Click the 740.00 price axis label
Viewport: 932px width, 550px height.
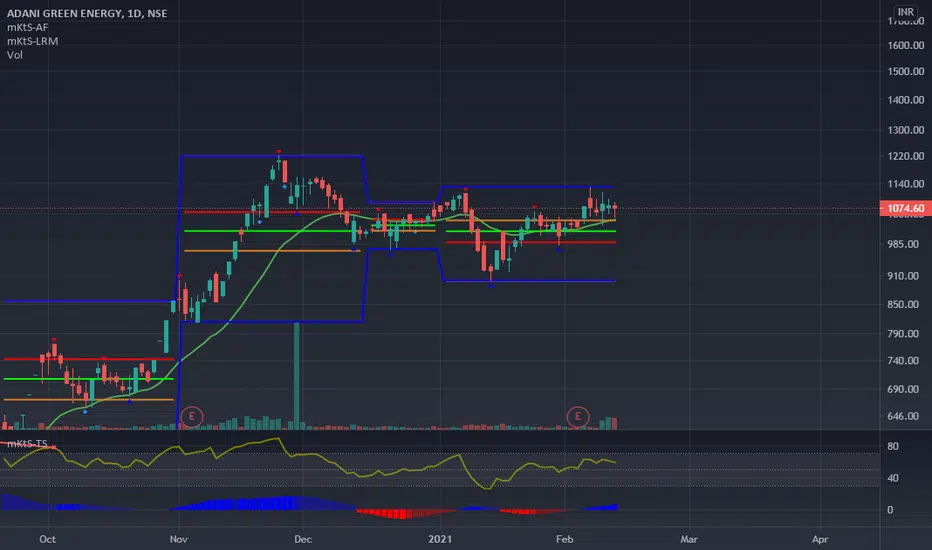(905, 360)
